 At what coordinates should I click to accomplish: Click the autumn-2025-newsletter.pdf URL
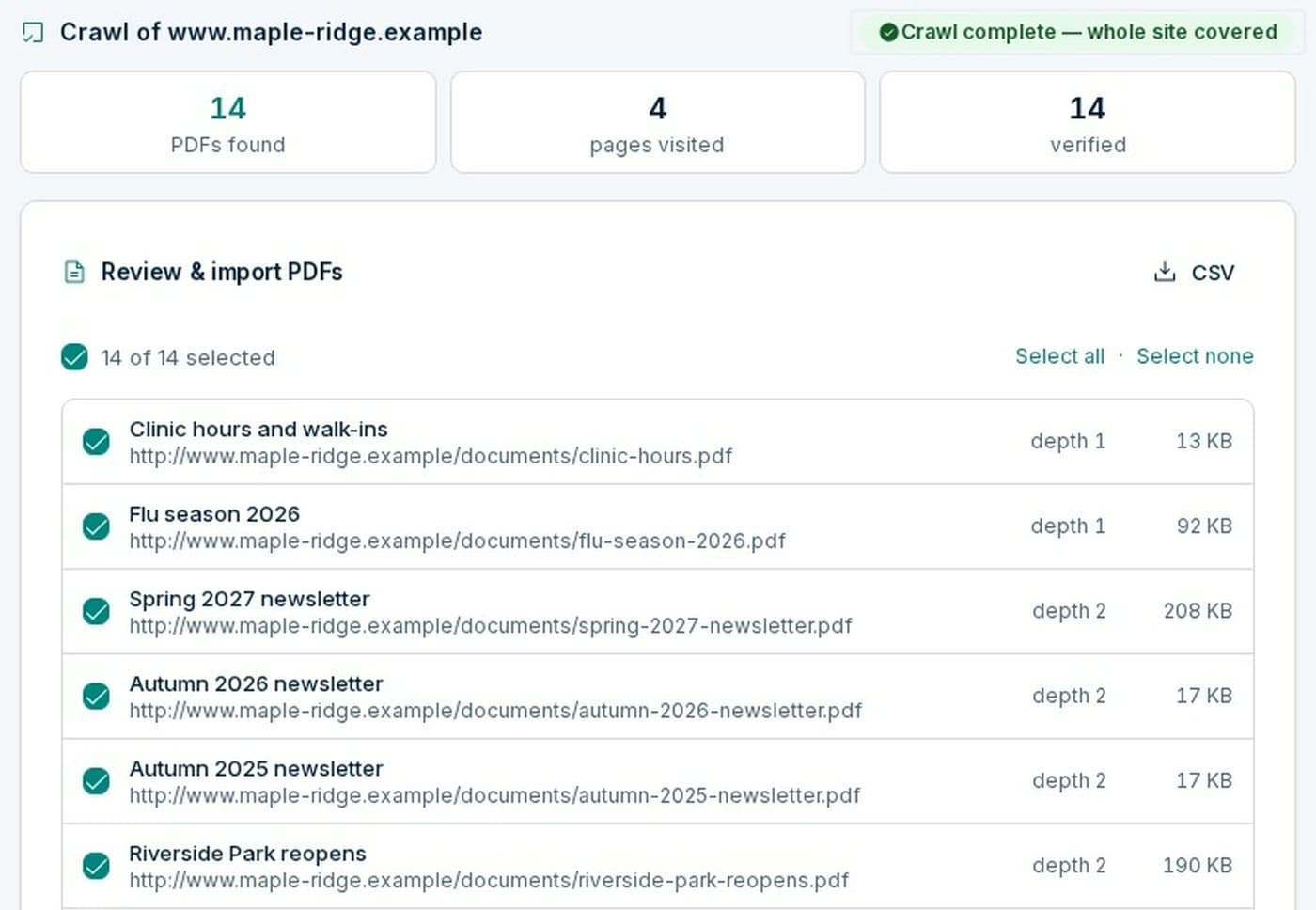(494, 794)
